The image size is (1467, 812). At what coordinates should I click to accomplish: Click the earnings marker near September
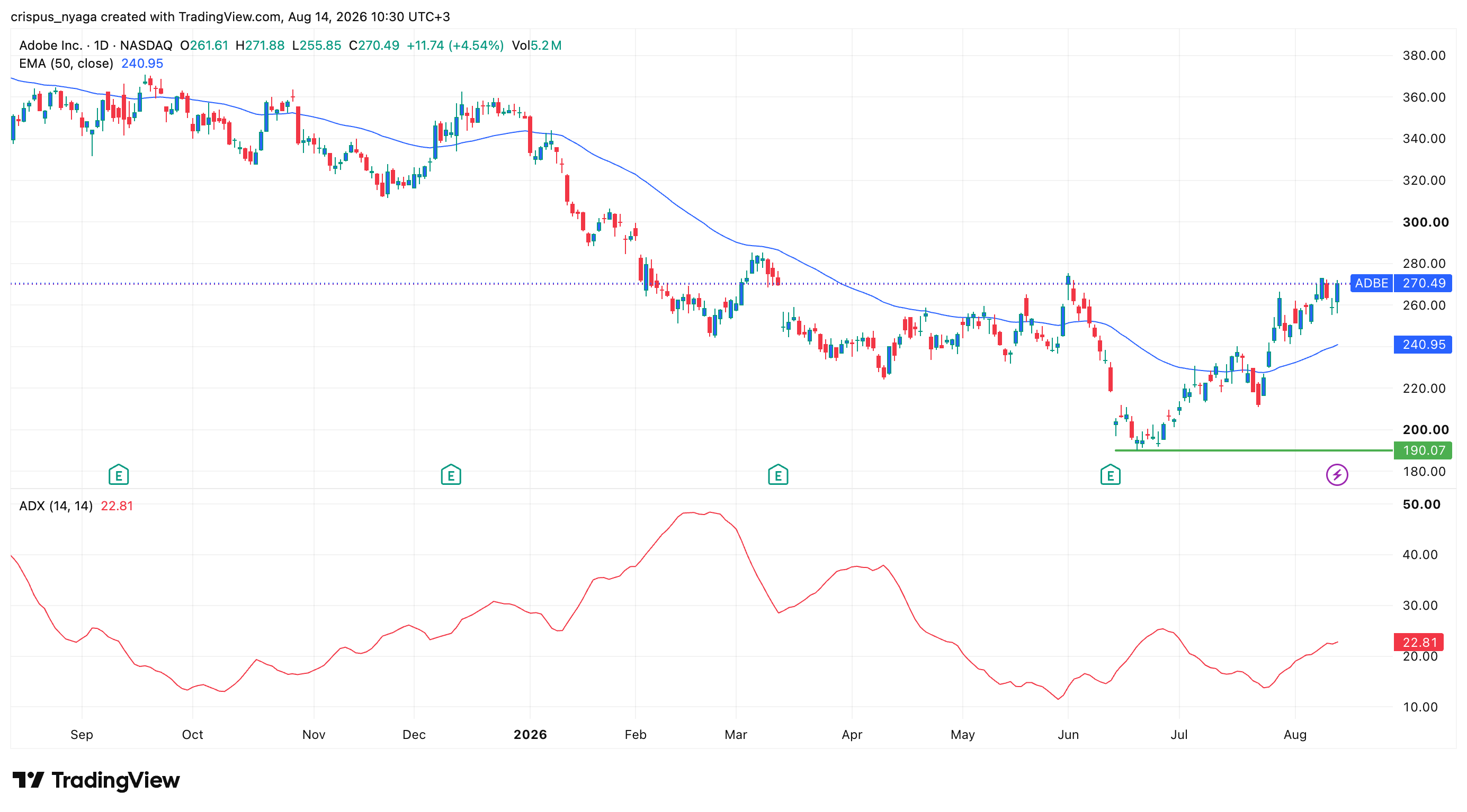(x=119, y=475)
